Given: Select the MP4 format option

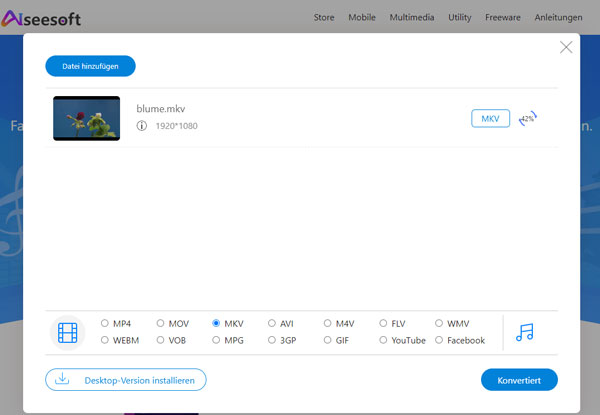Looking at the screenshot, I should coord(105,324).
